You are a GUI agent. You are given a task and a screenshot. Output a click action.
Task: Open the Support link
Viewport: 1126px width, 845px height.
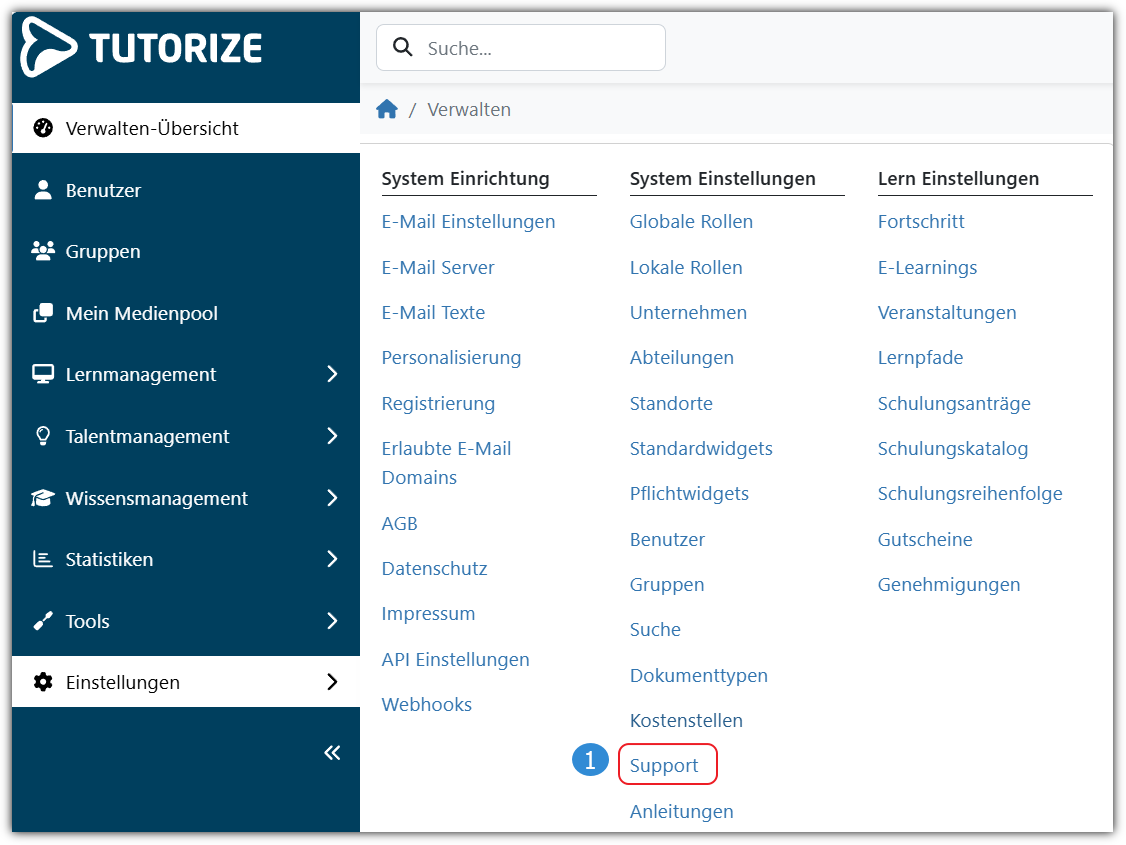pyautogui.click(x=664, y=766)
